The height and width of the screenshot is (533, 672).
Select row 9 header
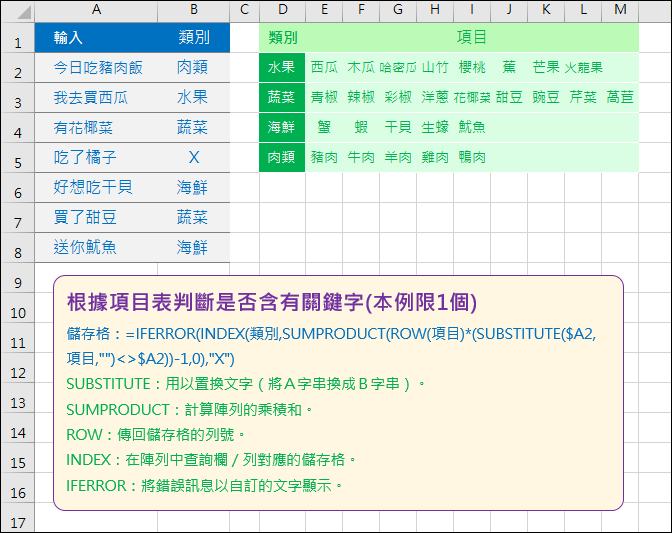(x=18, y=278)
